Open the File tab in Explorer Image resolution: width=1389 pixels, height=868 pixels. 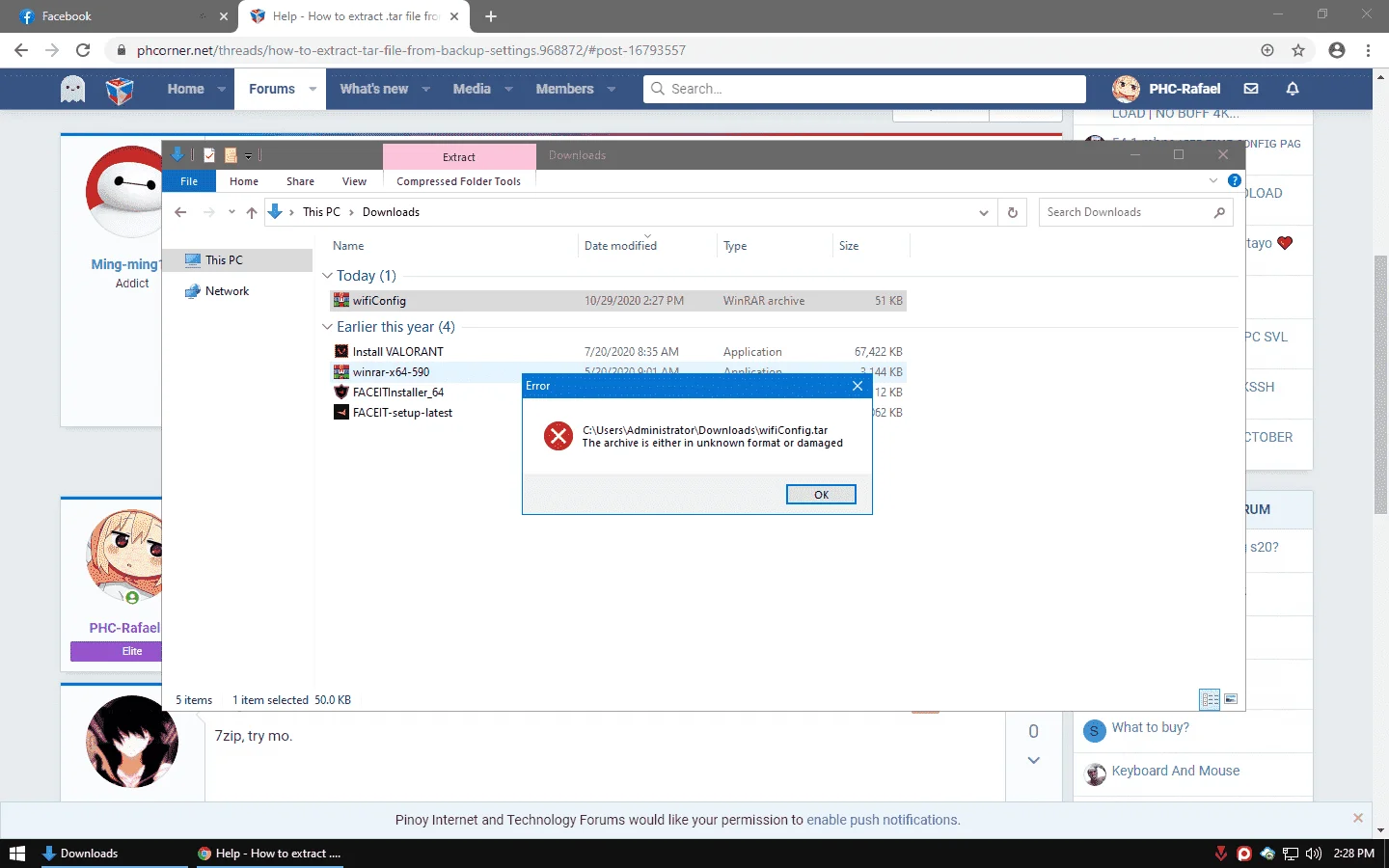pyautogui.click(x=189, y=181)
